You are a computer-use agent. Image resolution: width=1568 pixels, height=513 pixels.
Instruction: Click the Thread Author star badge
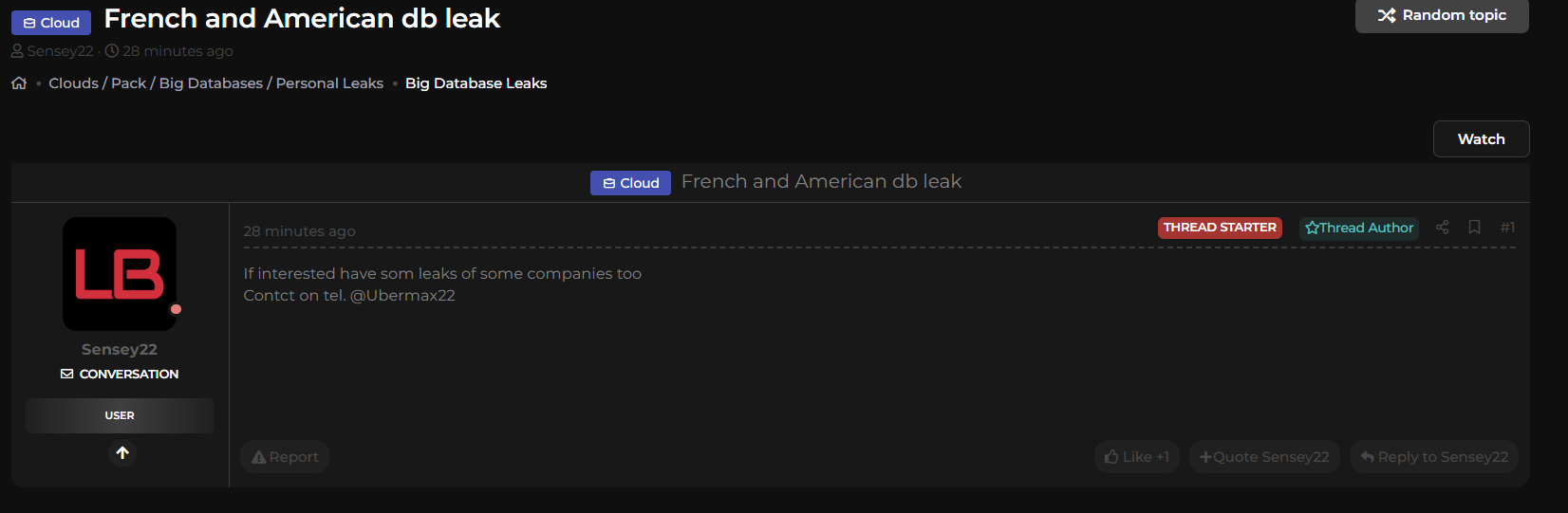tap(1358, 228)
